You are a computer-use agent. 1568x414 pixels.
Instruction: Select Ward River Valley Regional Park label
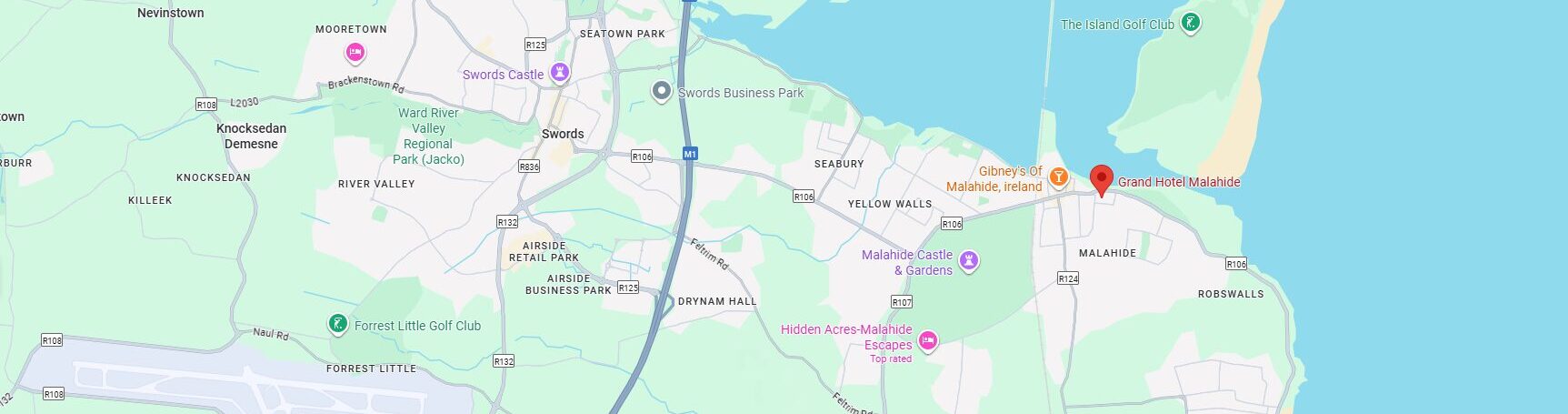tap(428, 136)
